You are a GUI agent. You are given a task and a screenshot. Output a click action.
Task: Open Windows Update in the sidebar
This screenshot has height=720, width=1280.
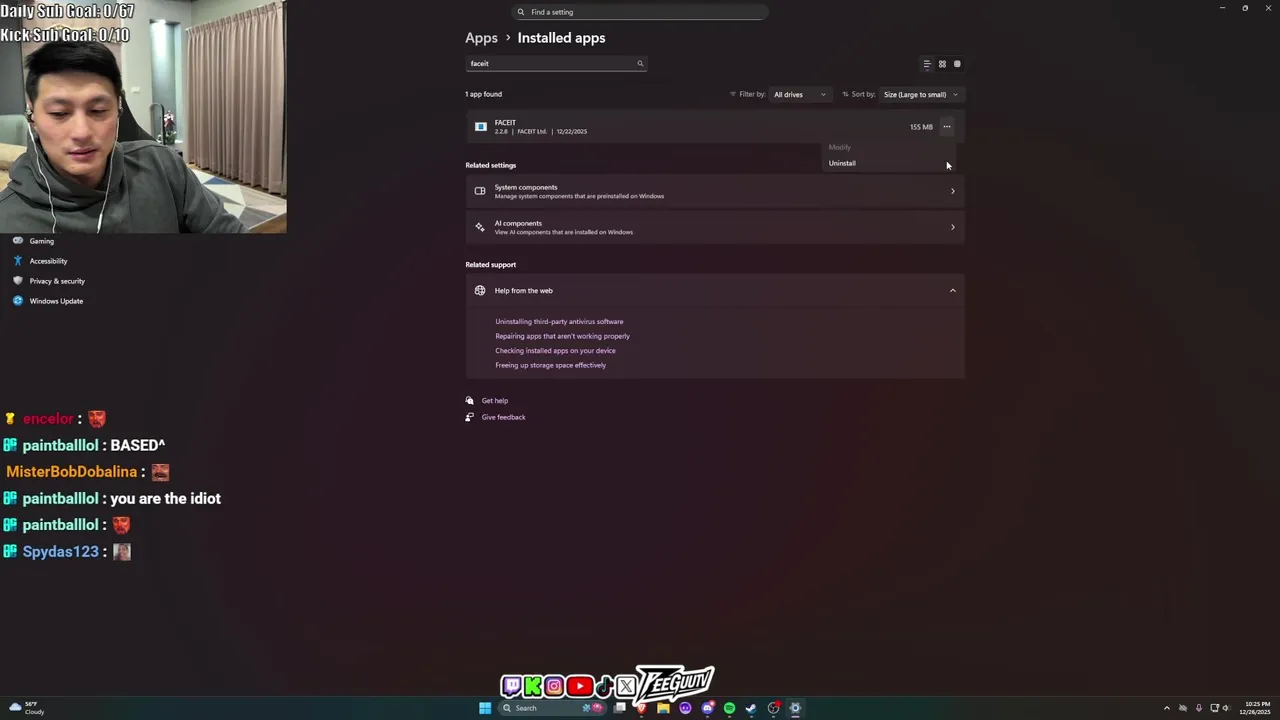[x=56, y=301]
